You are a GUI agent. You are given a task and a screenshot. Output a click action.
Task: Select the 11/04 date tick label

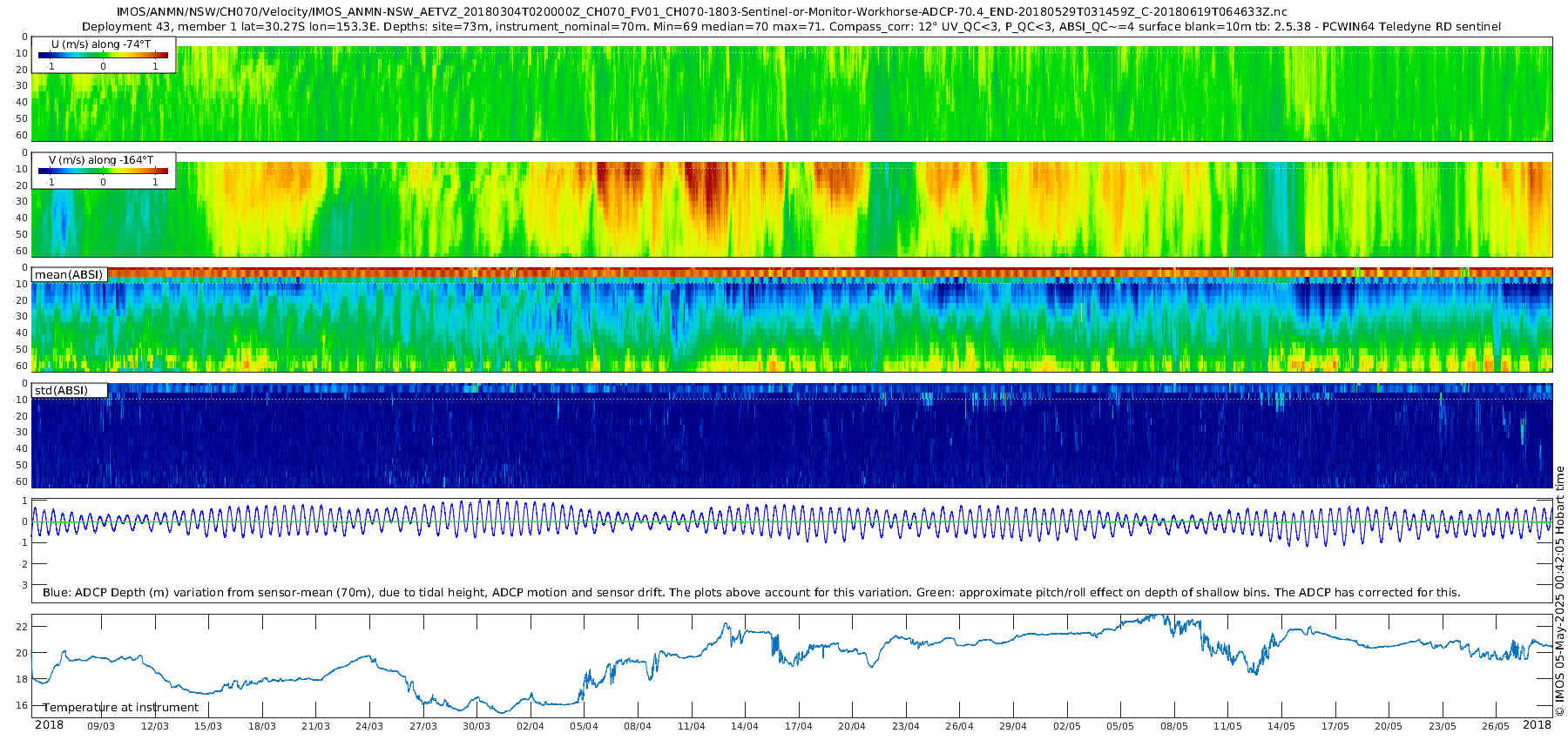[691, 726]
